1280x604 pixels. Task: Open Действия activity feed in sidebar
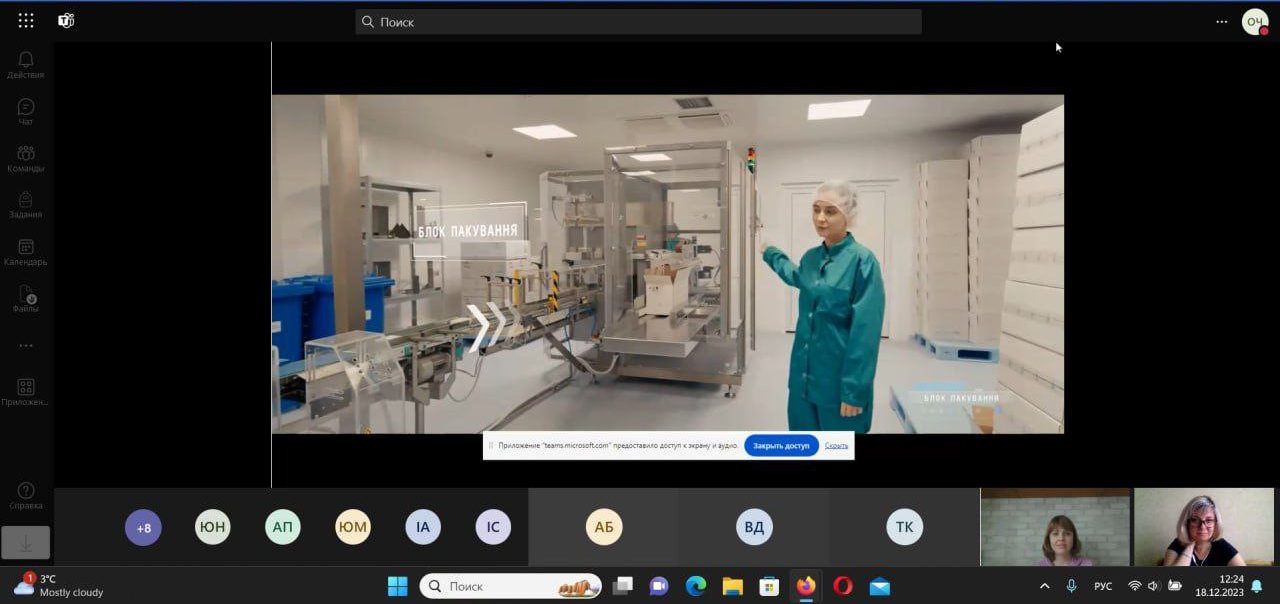pos(26,65)
